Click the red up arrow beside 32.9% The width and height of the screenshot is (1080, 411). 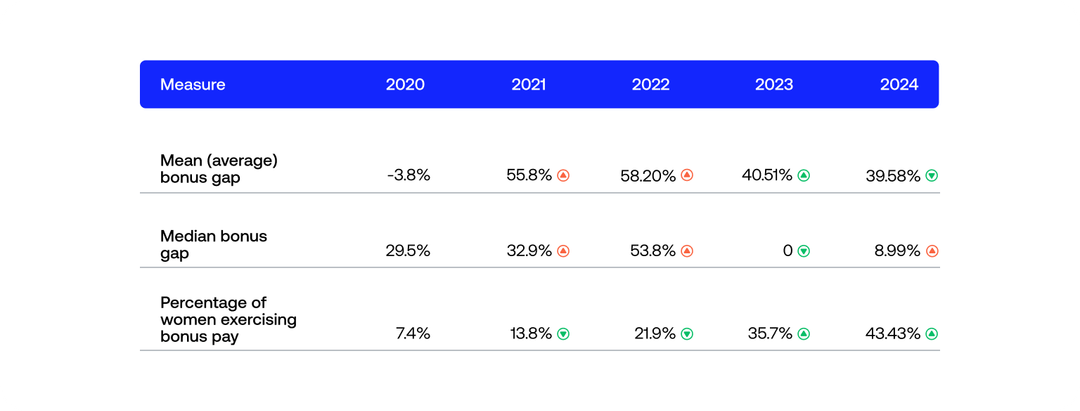(x=563, y=251)
